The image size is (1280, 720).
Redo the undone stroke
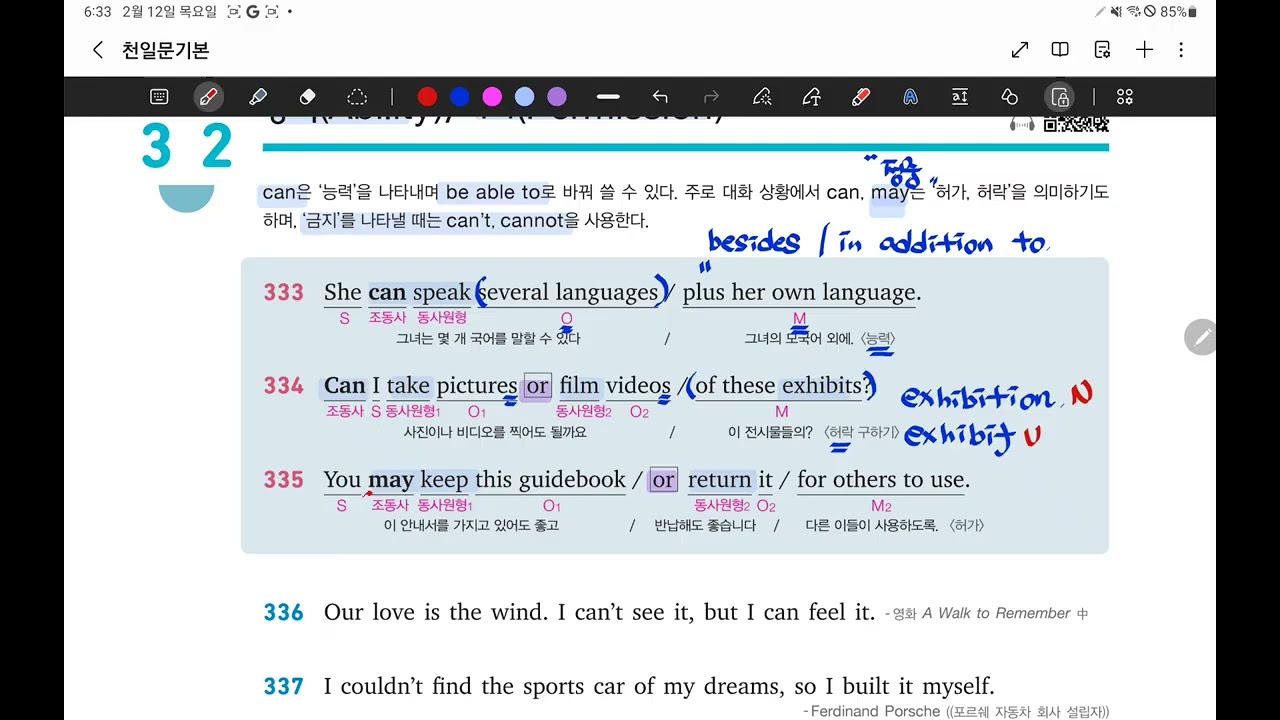(712, 97)
